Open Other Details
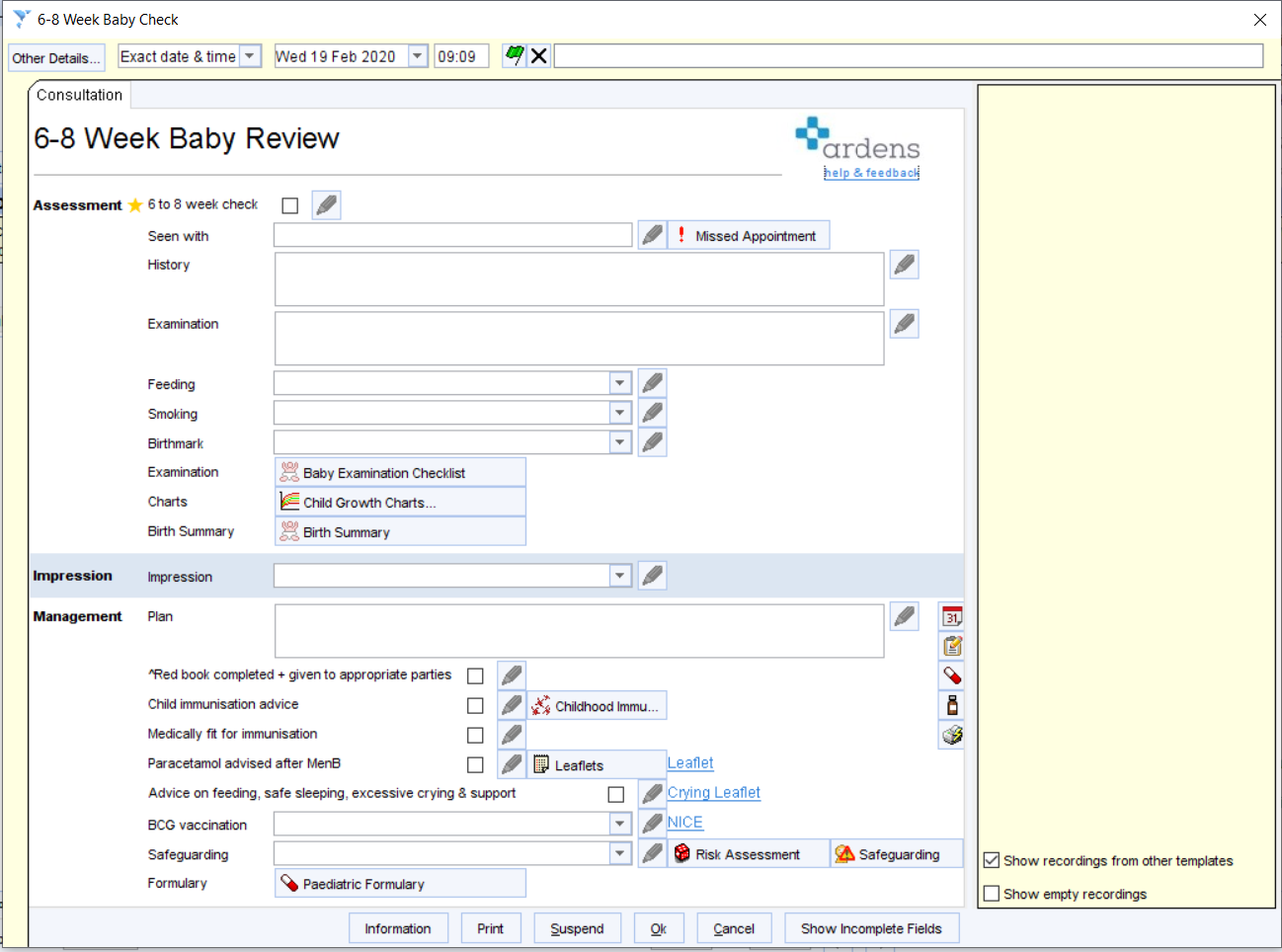Image resolution: width=1282 pixels, height=952 pixels. coord(55,57)
